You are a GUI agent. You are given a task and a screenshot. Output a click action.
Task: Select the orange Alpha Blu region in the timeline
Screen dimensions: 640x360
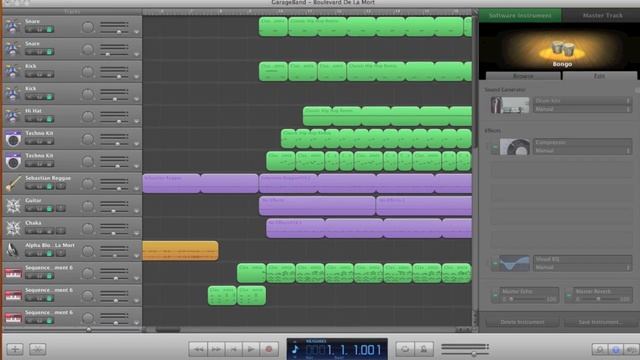click(180, 251)
